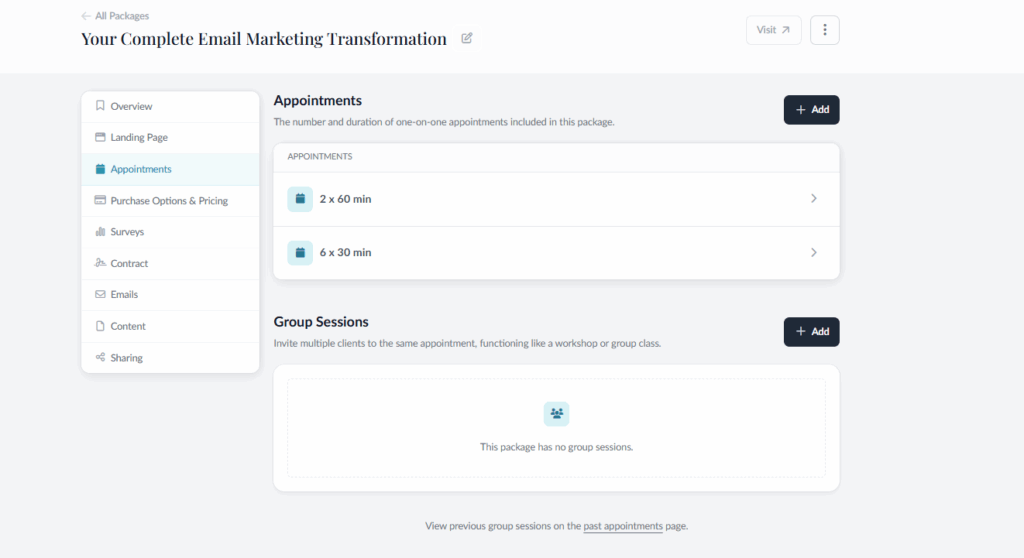This screenshot has width=1024, height=558.
Task: Open the Landing Page section
Action: pos(170,137)
